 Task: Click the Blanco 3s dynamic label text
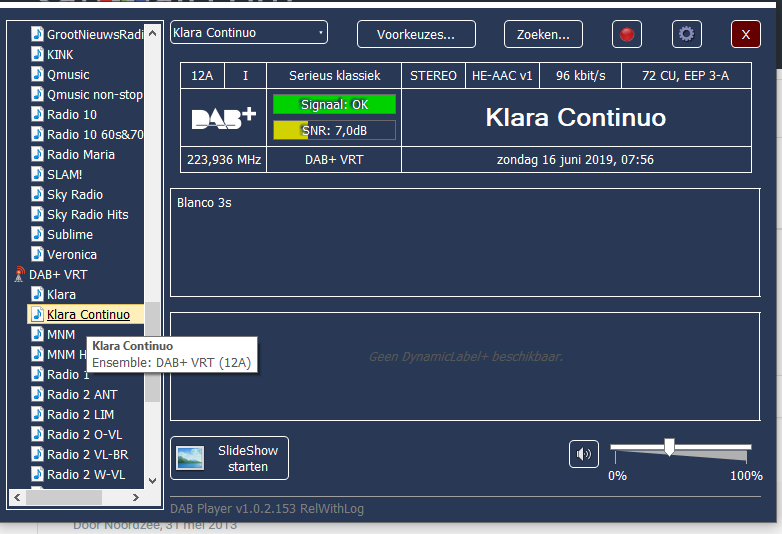click(204, 202)
